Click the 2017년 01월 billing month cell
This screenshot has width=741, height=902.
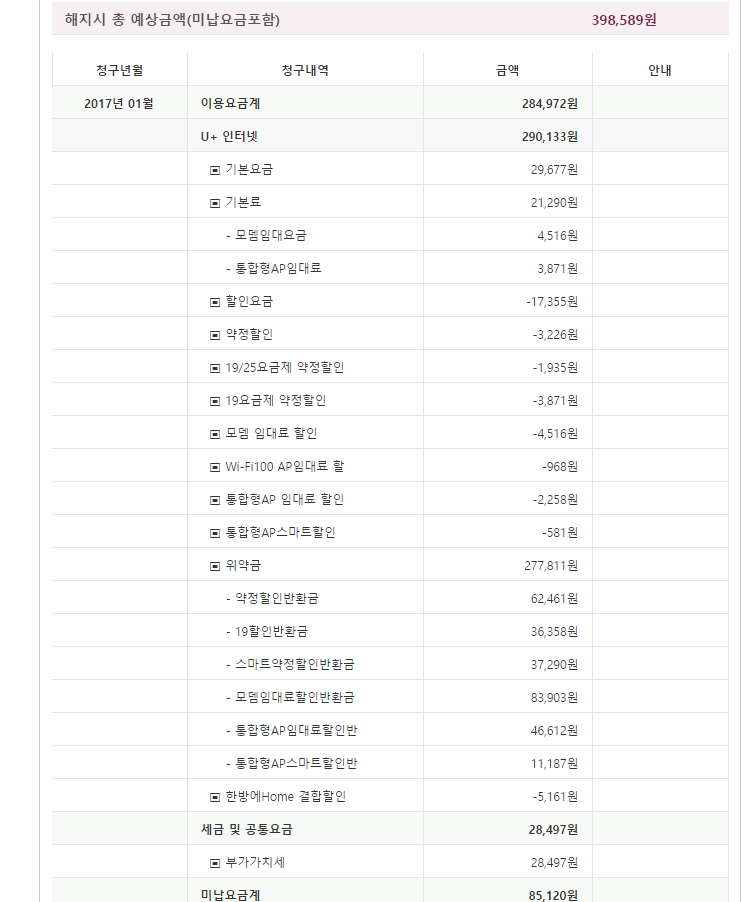click(x=119, y=103)
